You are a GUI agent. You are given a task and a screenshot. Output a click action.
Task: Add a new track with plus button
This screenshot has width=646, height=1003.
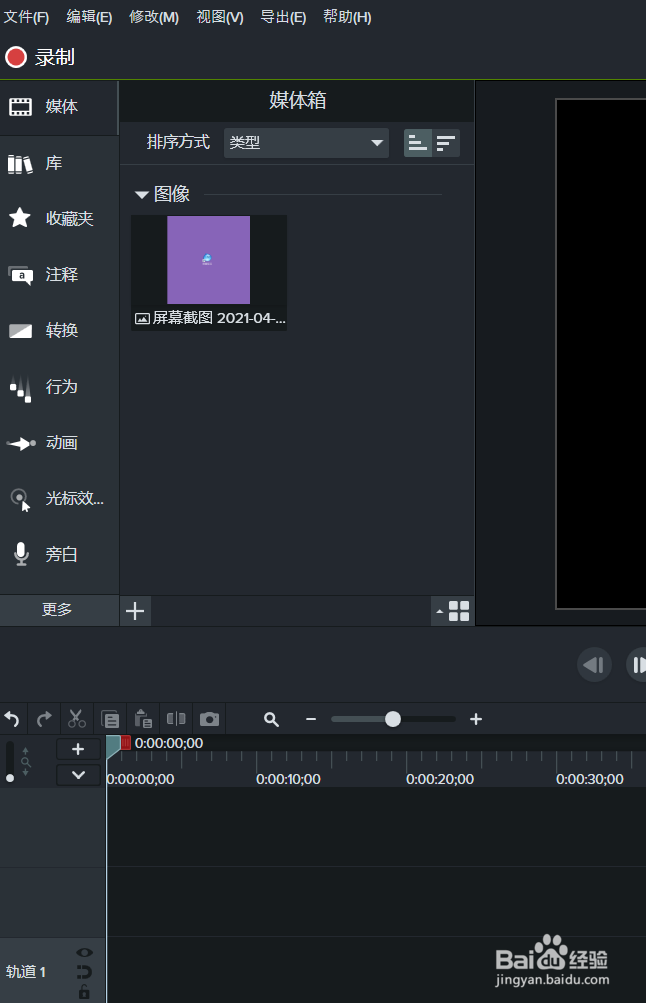(x=78, y=749)
